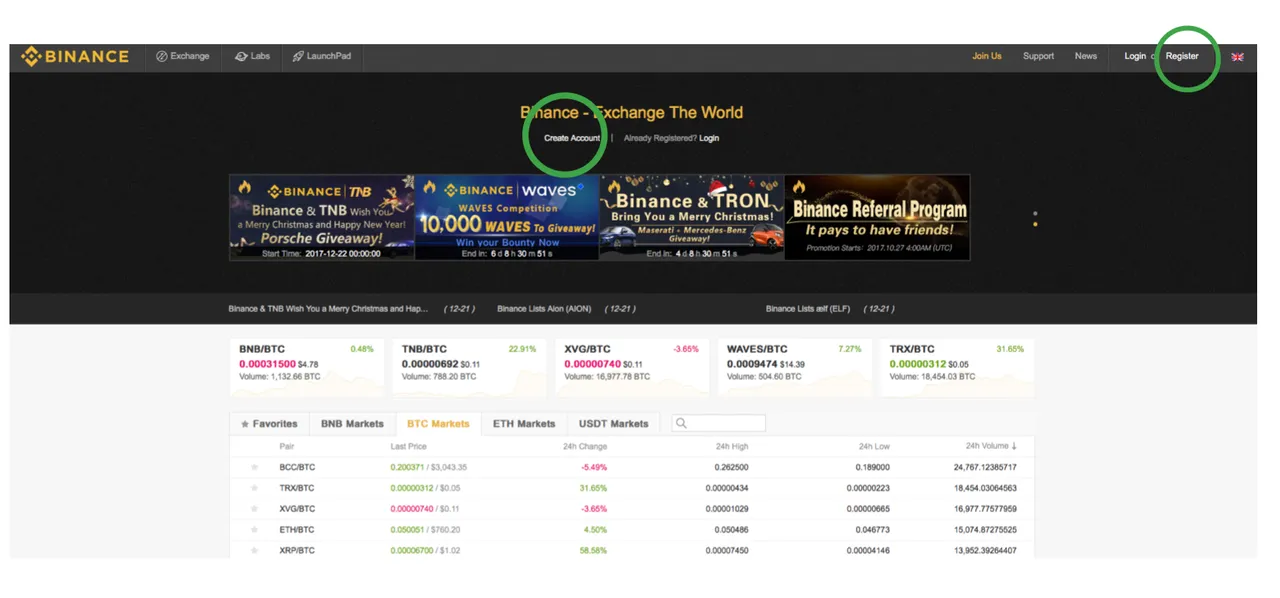
Task: Open the BCC/BTC pair row
Action: (x=632, y=467)
